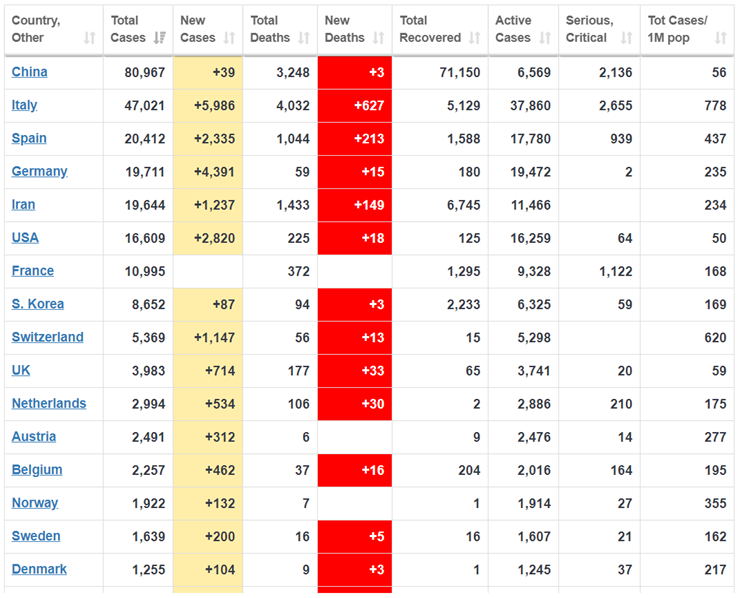Open the S. Korea country link
Viewport: 756px width, 598px height.
pos(38,304)
